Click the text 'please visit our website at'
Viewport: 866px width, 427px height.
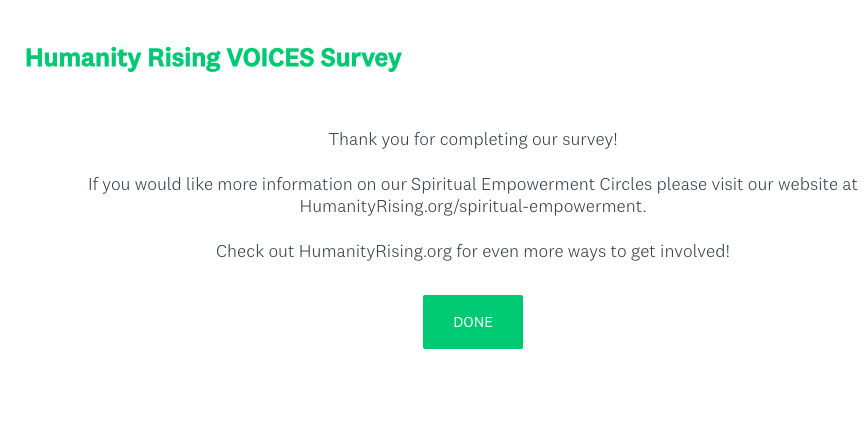pos(754,184)
